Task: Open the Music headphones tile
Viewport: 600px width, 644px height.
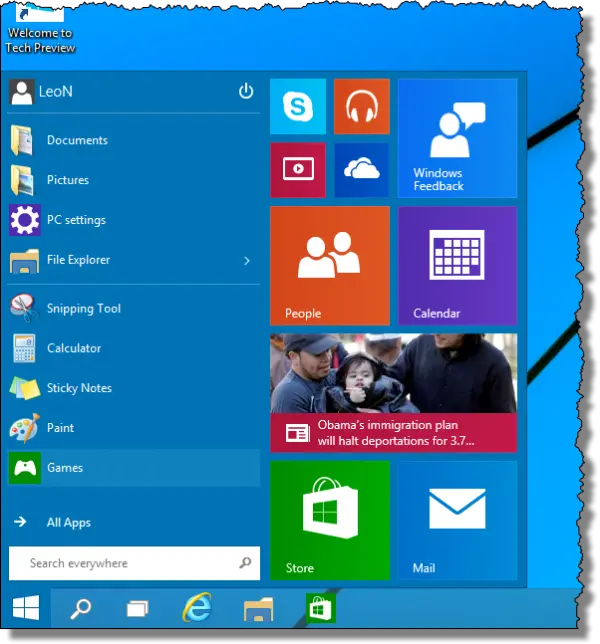Action: 361,106
